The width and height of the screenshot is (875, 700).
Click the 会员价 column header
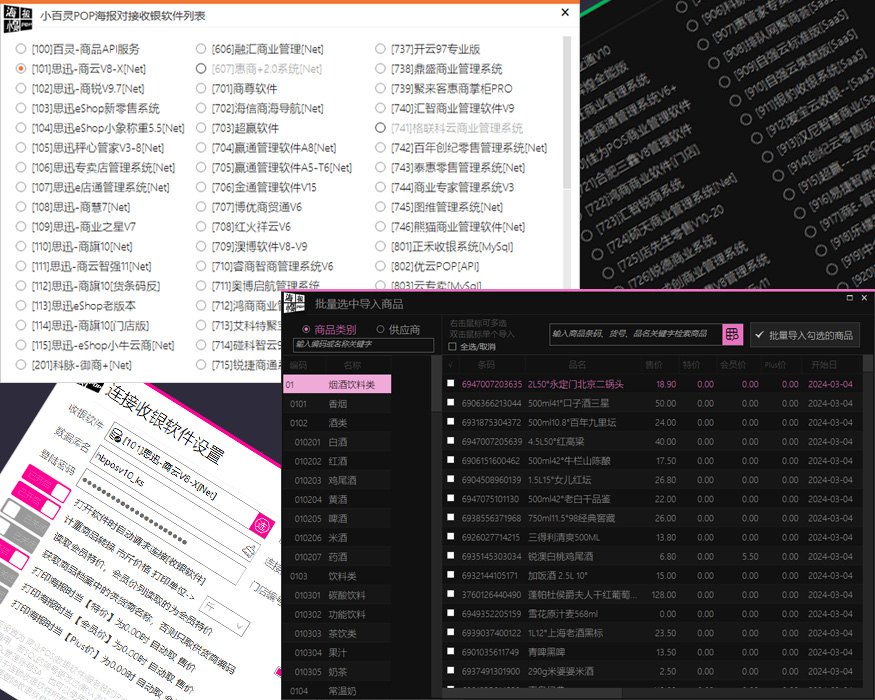coord(733,365)
